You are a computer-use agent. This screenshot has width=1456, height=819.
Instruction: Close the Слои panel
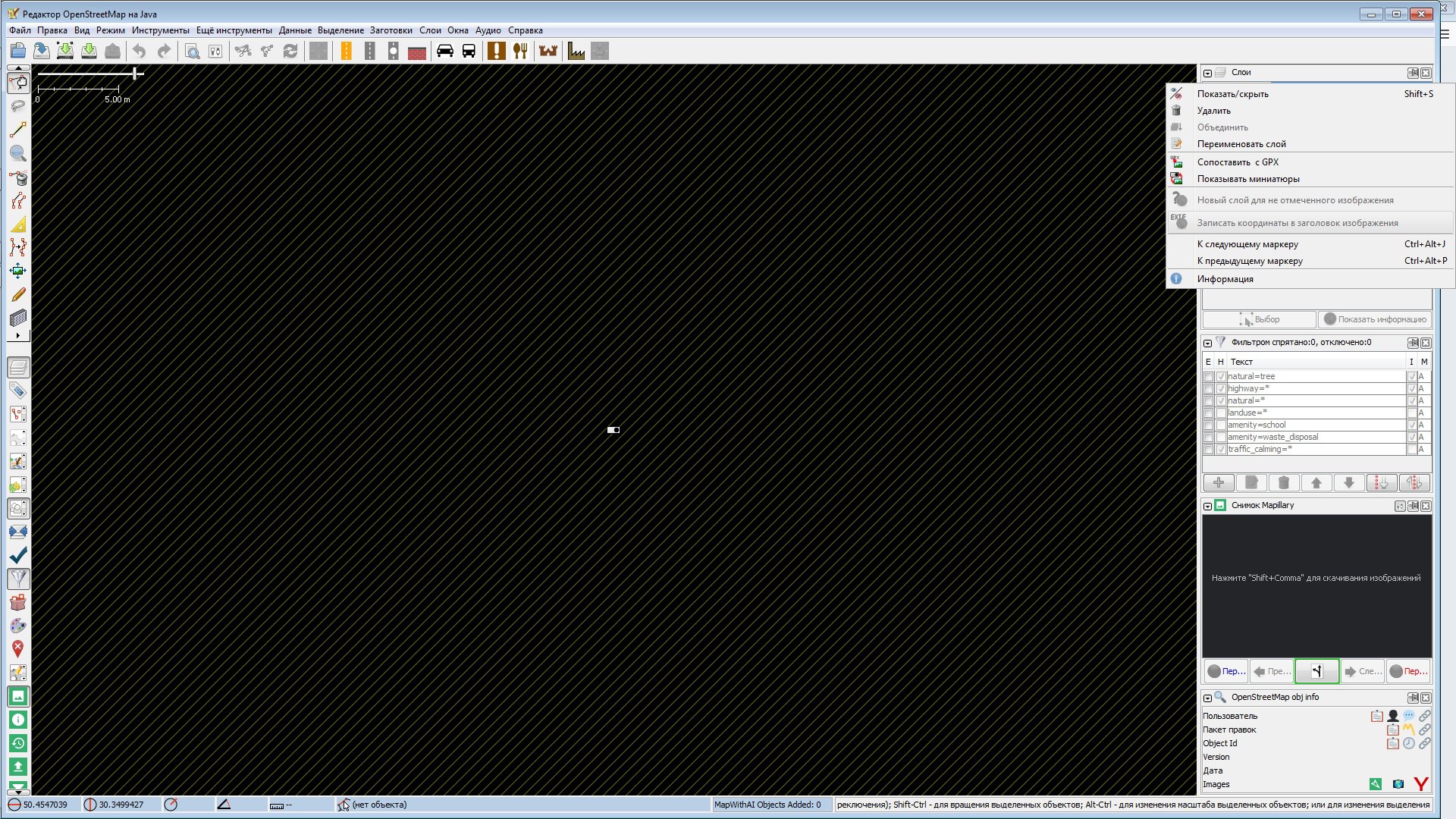[x=1426, y=74]
